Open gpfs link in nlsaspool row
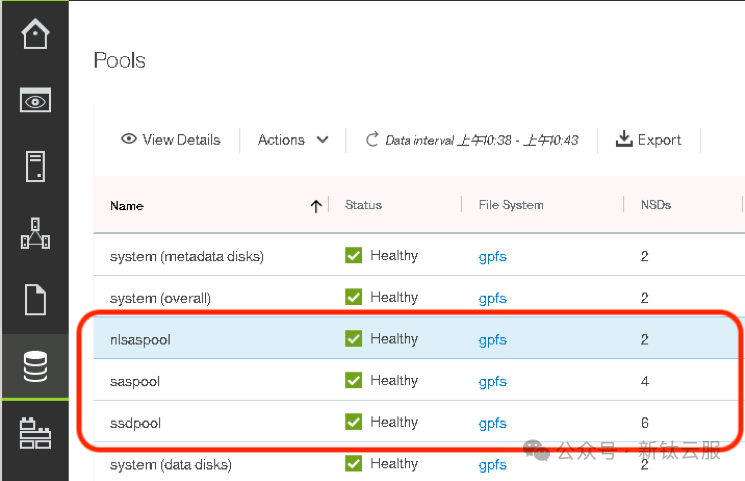The height and width of the screenshot is (481, 745). [493, 340]
